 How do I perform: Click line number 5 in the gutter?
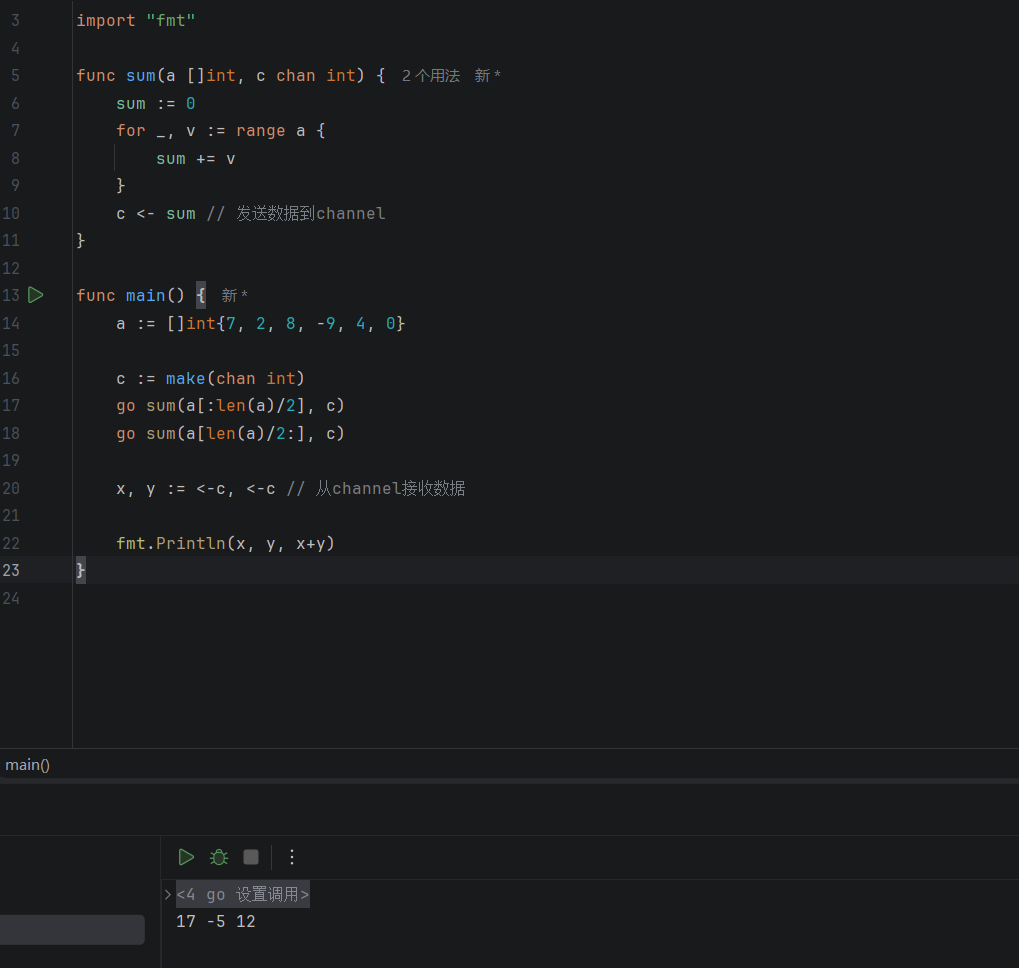15,76
